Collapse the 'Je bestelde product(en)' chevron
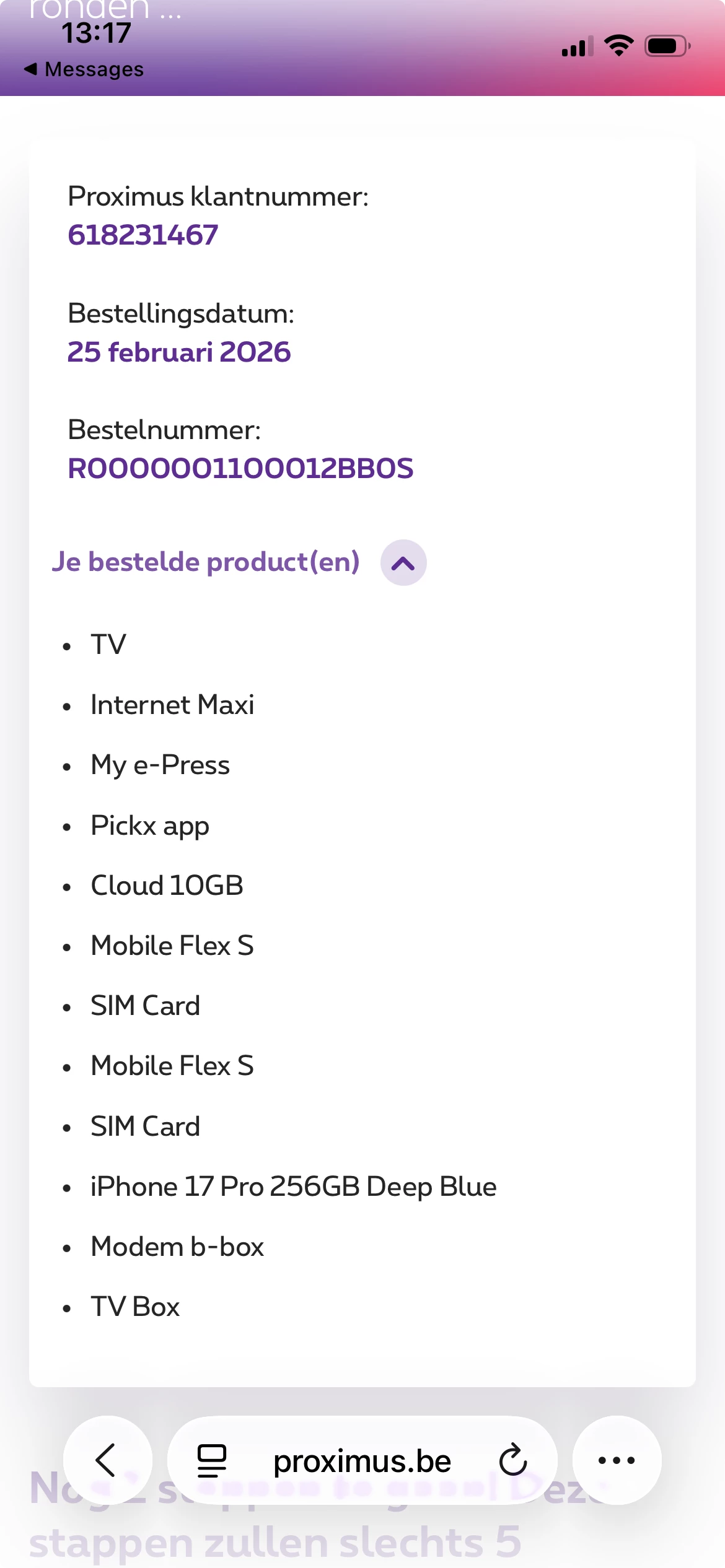The width and height of the screenshot is (725, 1568). click(403, 562)
